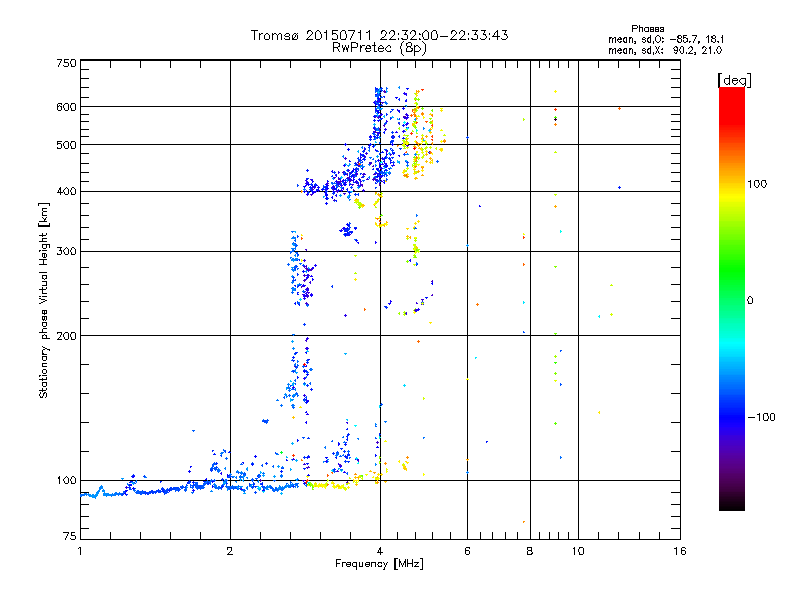Click the 'RwPretec (8p)' subtitle
The width and height of the screenshot is (800, 600).
pos(379,48)
